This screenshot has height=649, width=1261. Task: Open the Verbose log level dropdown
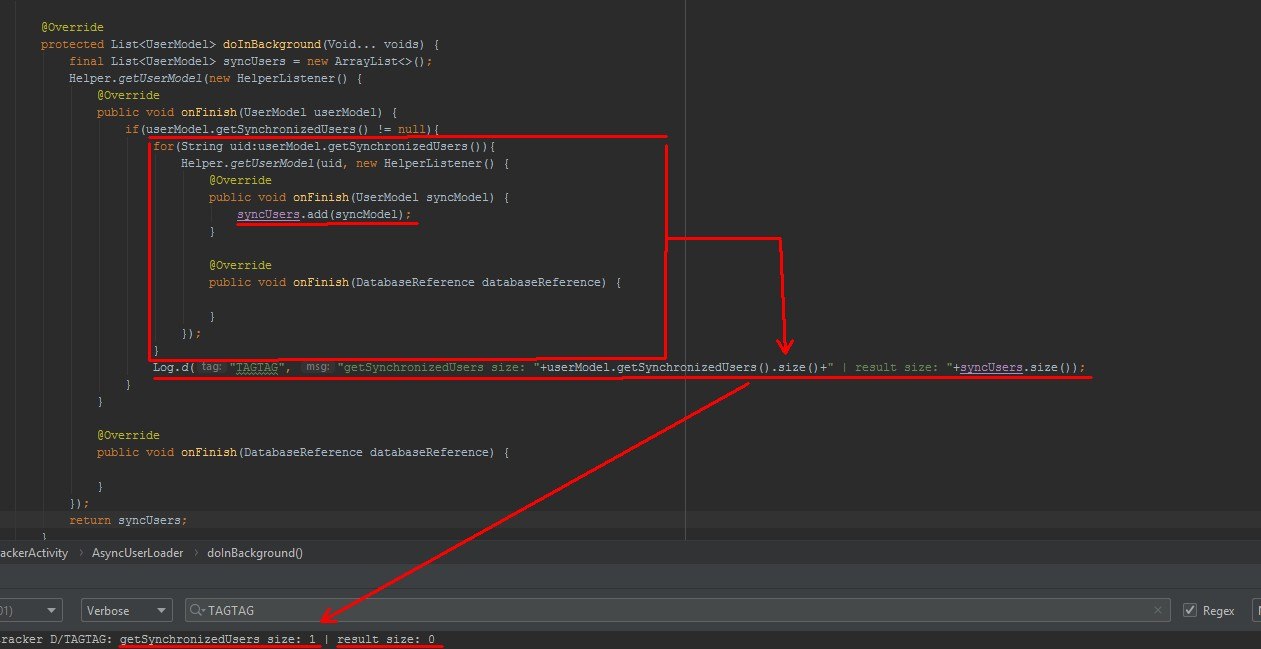(126, 610)
